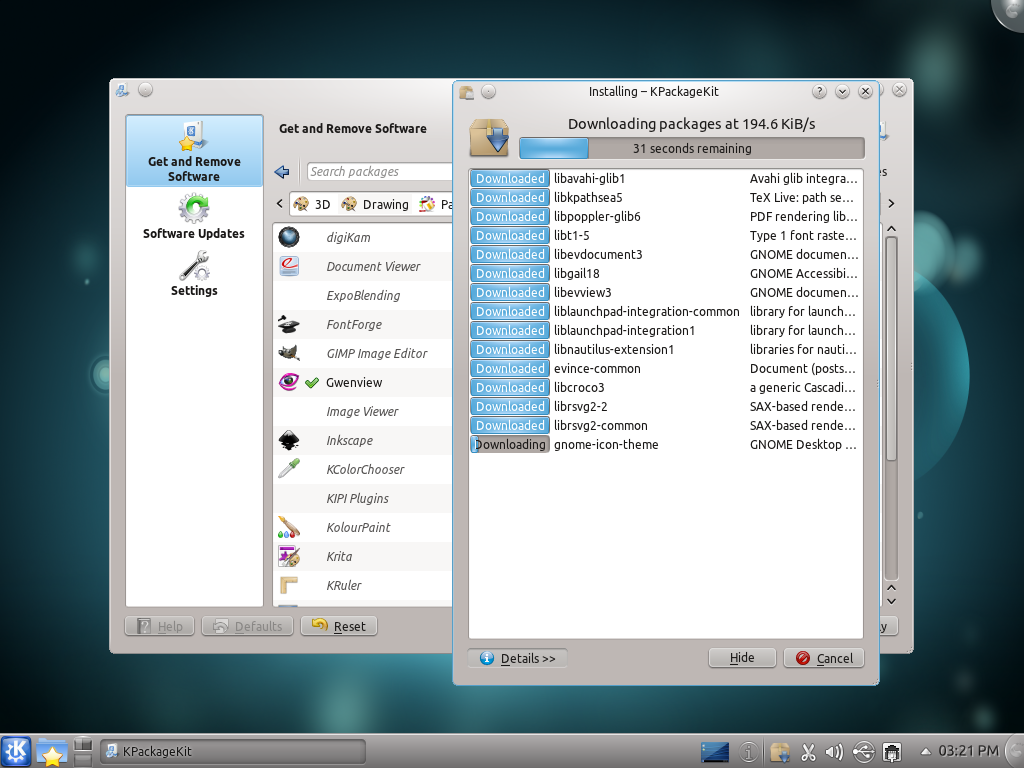Select the digiKam app icon
Viewport: 1024px width, 768px height.
(x=289, y=237)
